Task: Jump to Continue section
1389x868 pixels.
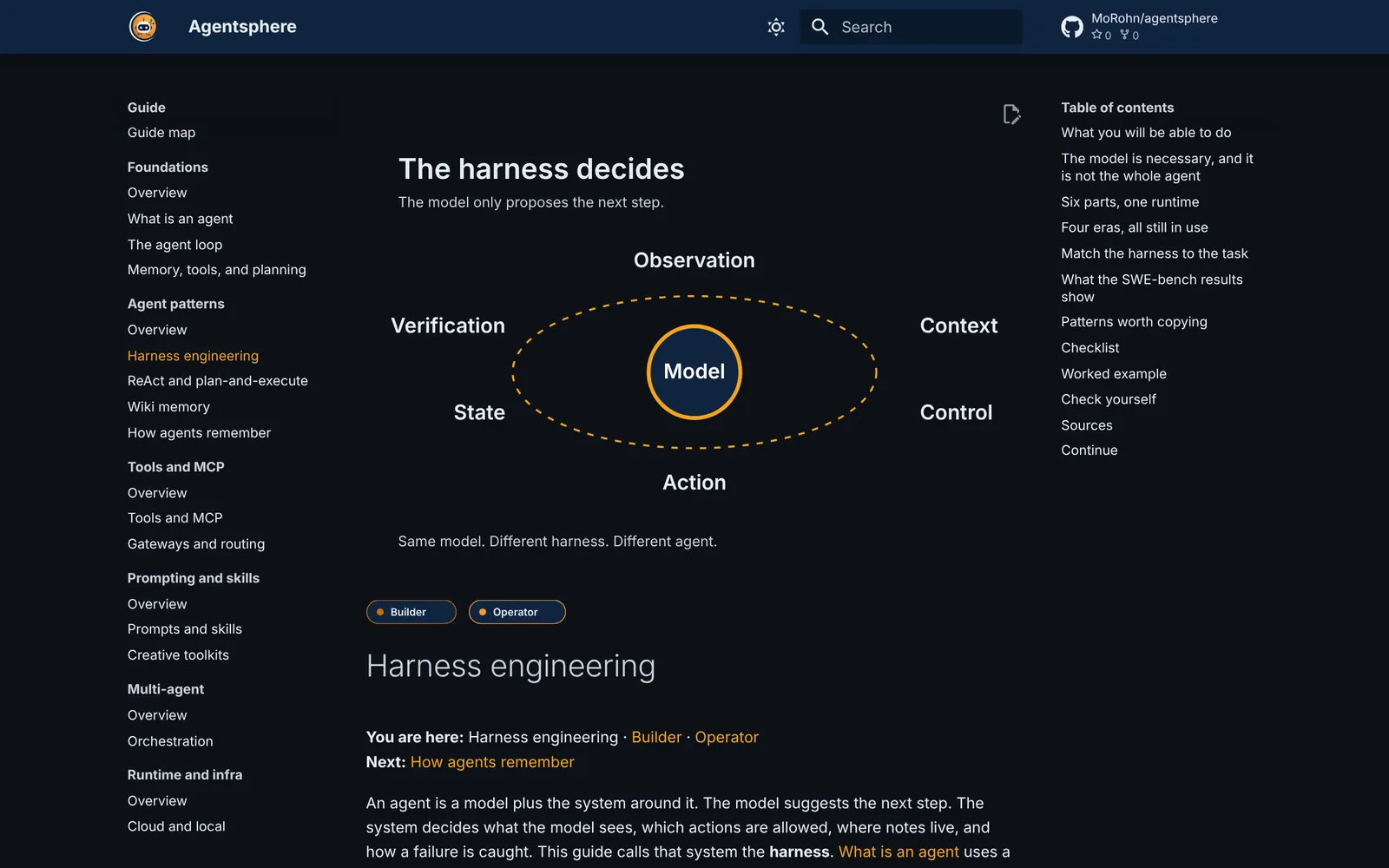Action: [x=1089, y=450]
